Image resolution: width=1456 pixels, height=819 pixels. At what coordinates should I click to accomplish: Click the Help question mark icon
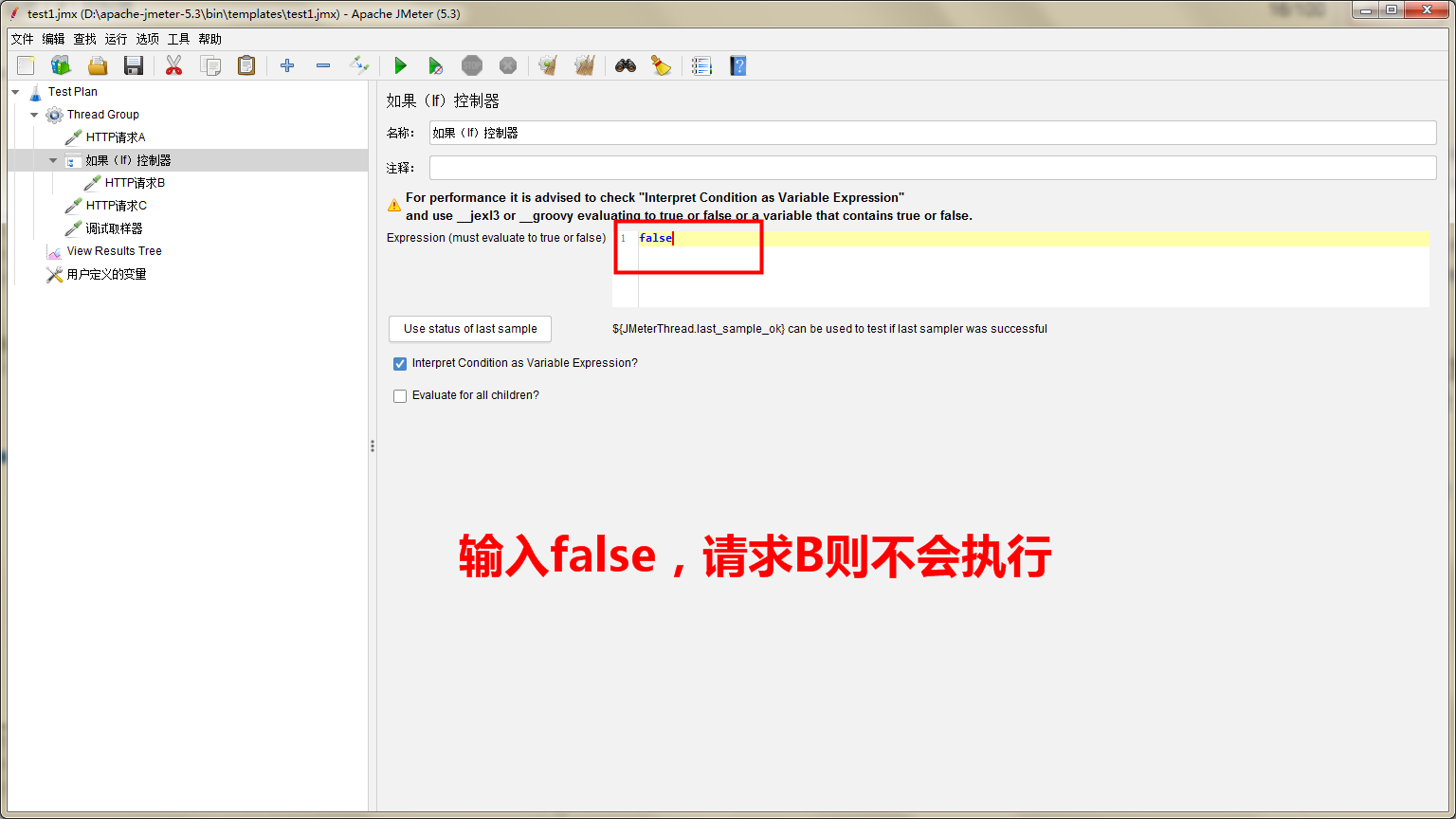[x=737, y=65]
